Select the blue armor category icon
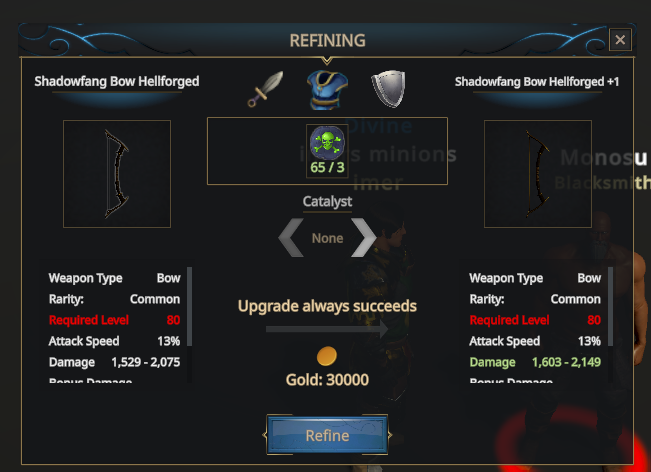This screenshot has width=651, height=472. pos(327,90)
